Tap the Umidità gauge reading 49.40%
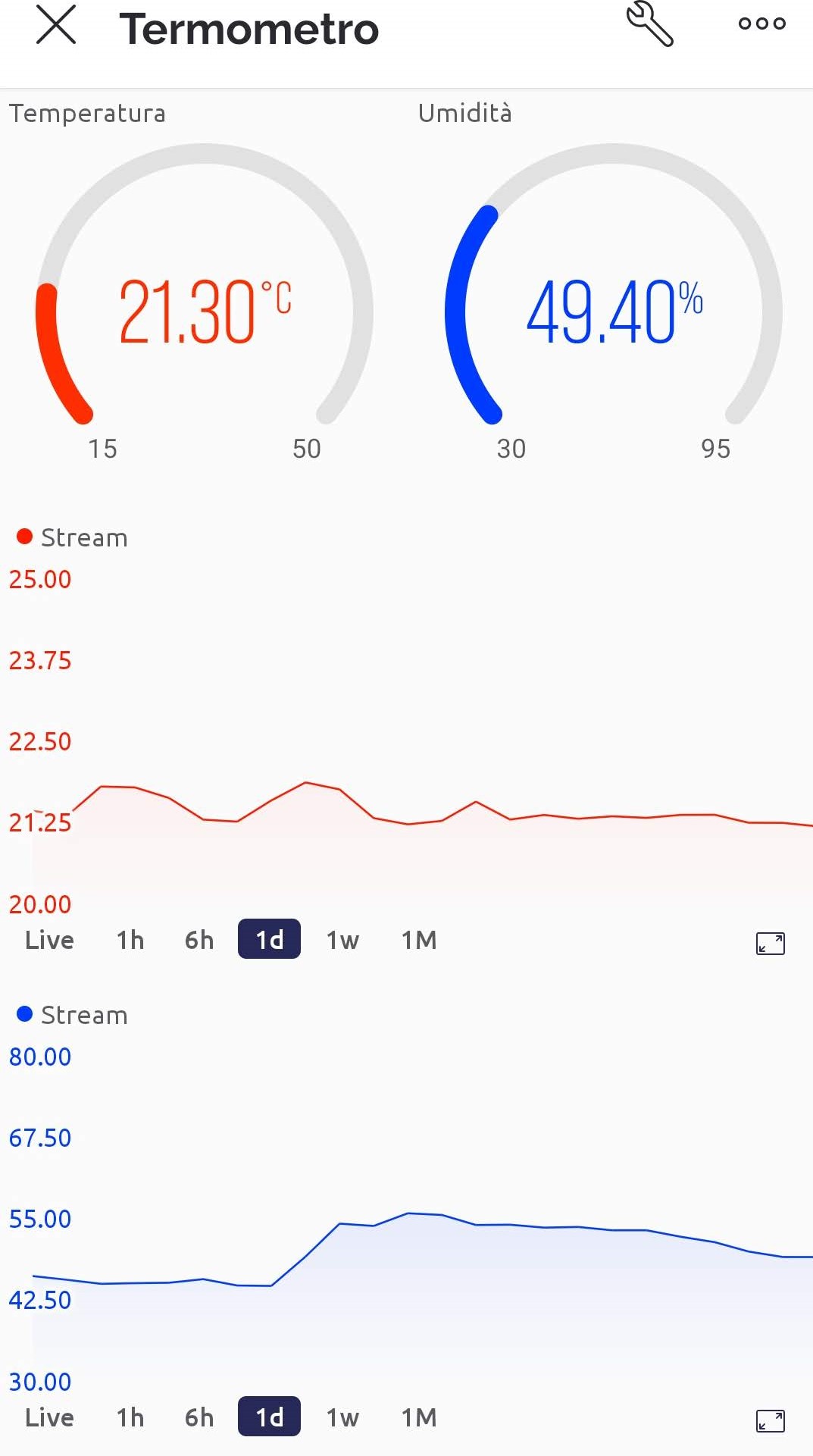The image size is (813, 1456). (614, 311)
